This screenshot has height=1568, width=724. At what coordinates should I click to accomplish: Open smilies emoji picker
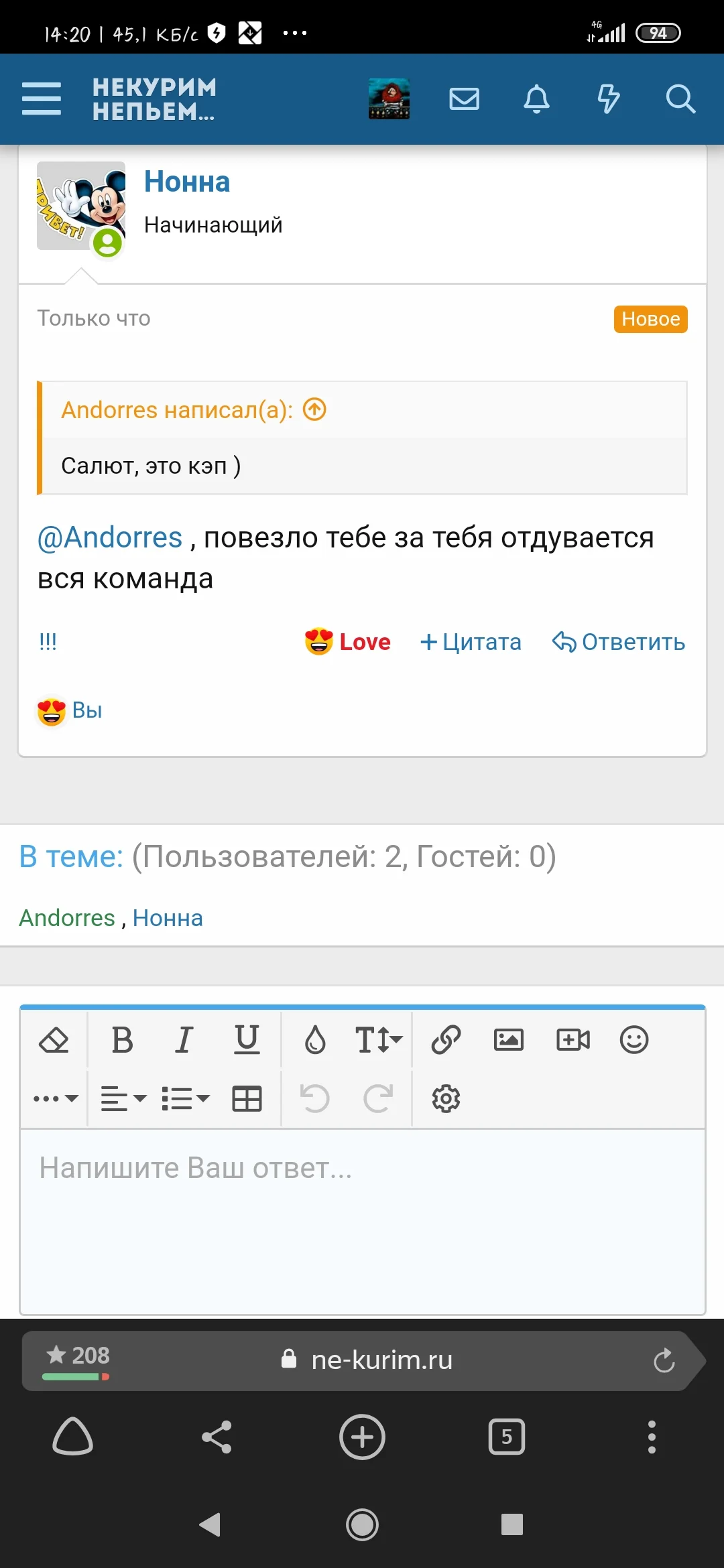click(634, 1040)
